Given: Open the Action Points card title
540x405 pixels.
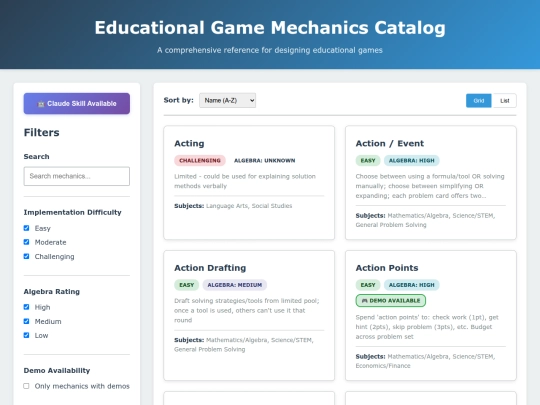Looking at the screenshot, I should pyautogui.click(x=387, y=268).
